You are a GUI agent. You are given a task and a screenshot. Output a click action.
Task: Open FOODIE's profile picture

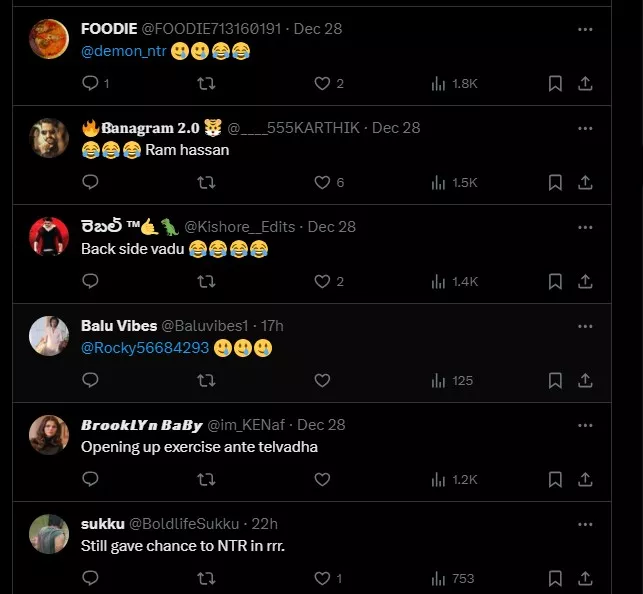click(49, 39)
